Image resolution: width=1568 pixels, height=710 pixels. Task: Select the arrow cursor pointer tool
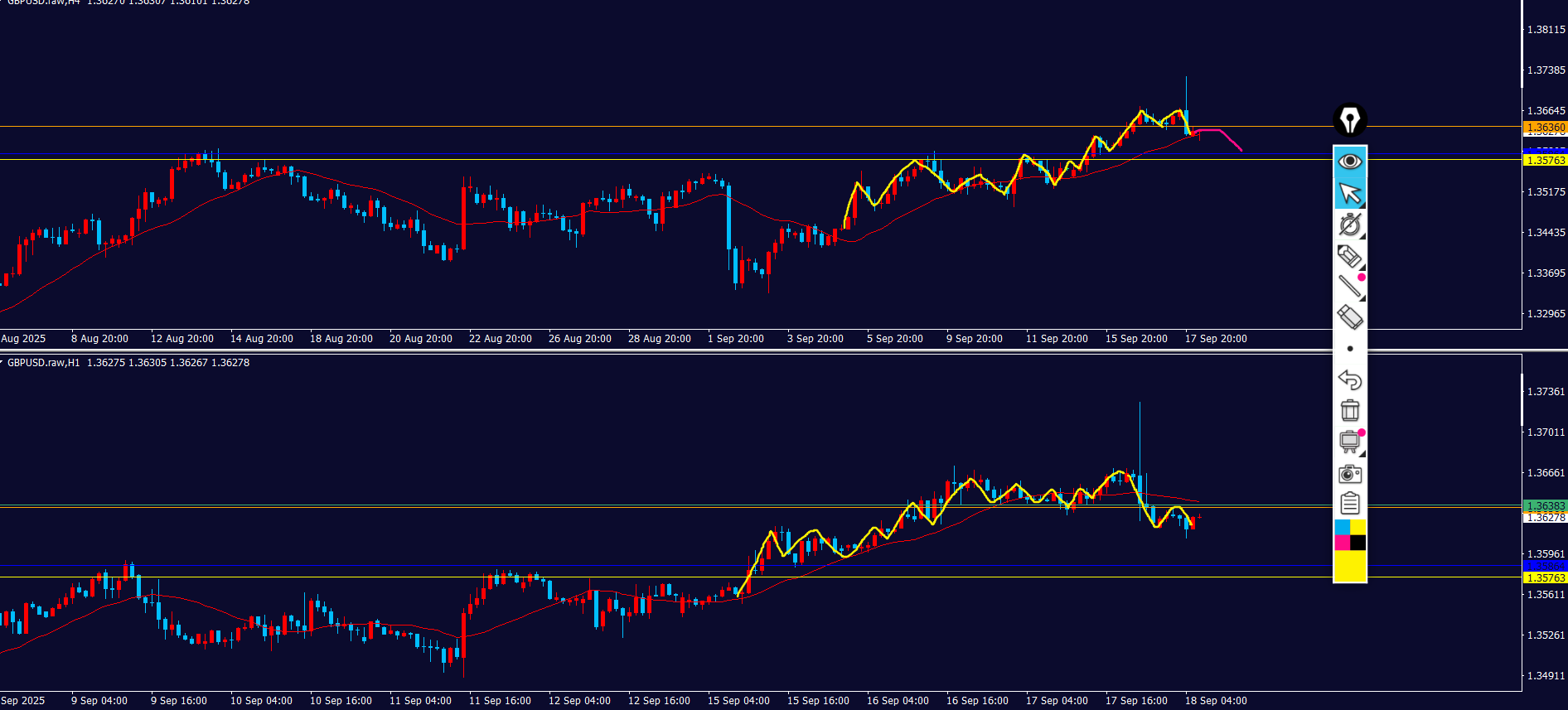pos(1350,193)
